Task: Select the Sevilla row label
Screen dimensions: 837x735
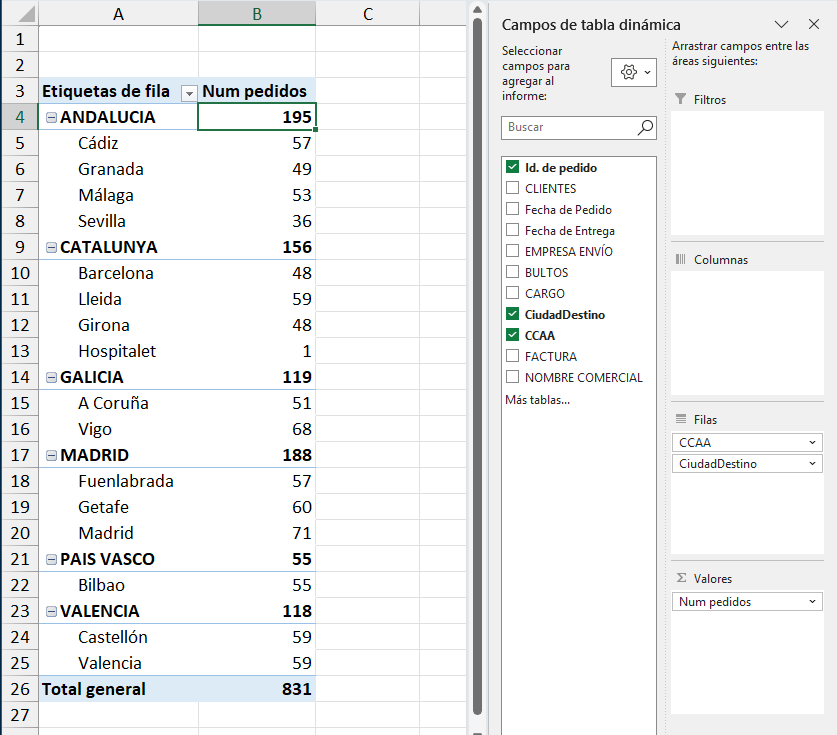Action: click(101, 221)
